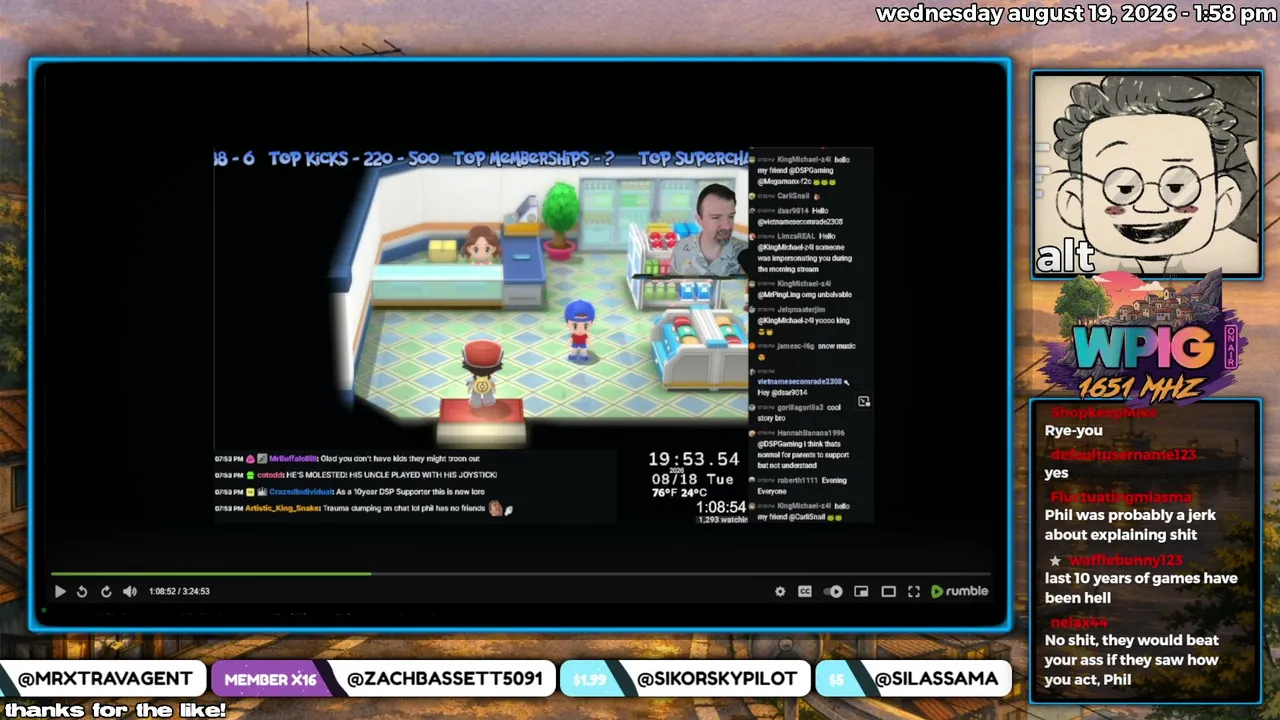This screenshot has height=720, width=1280.
Task: Click the Artistic_King_Snake chat name in the video
Action: click(283, 509)
